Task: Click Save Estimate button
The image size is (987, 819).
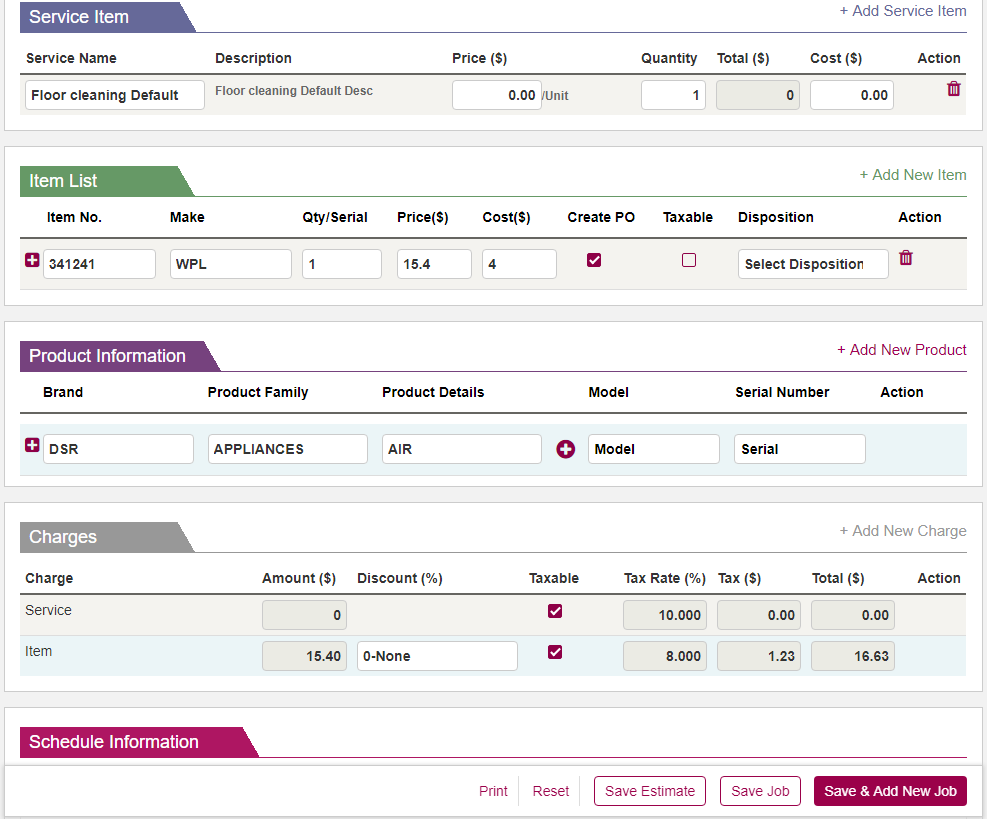Action: click(650, 791)
